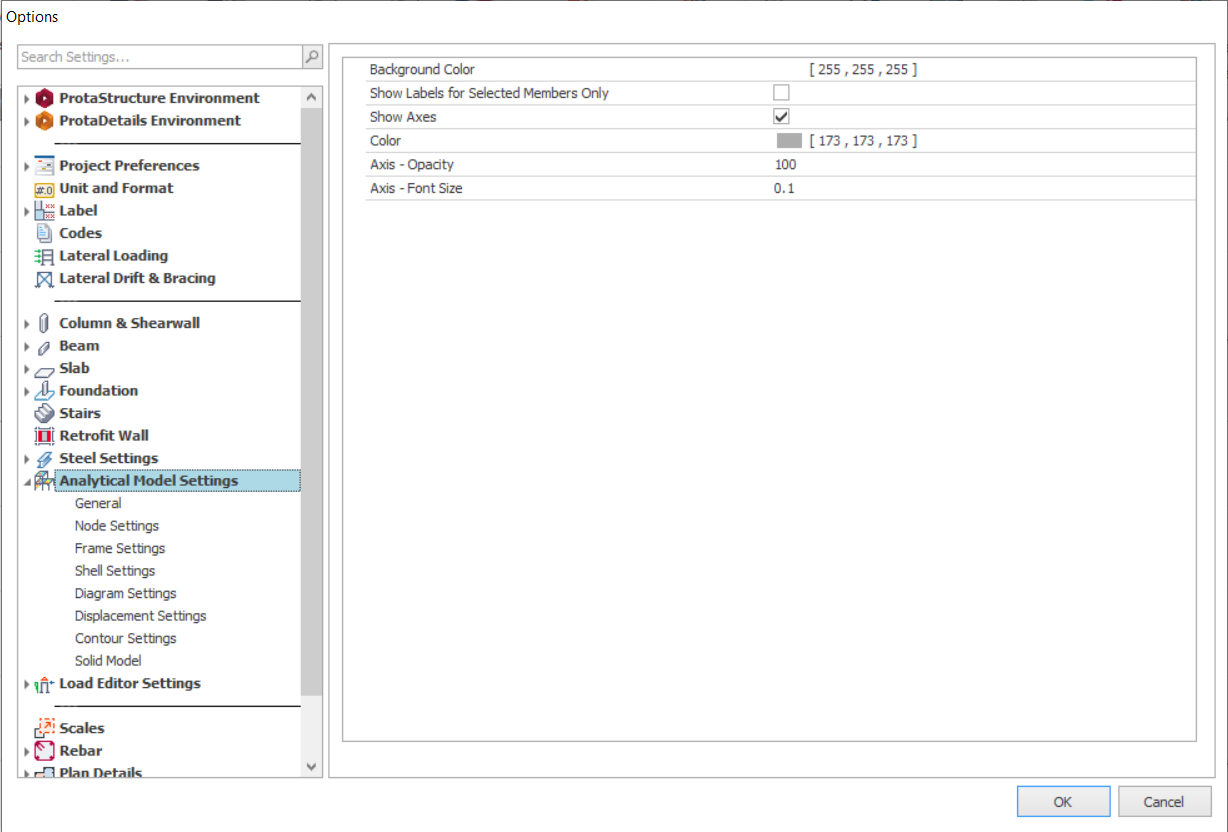
Task: Uncheck the Show Axes checkbox
Action: click(x=781, y=117)
